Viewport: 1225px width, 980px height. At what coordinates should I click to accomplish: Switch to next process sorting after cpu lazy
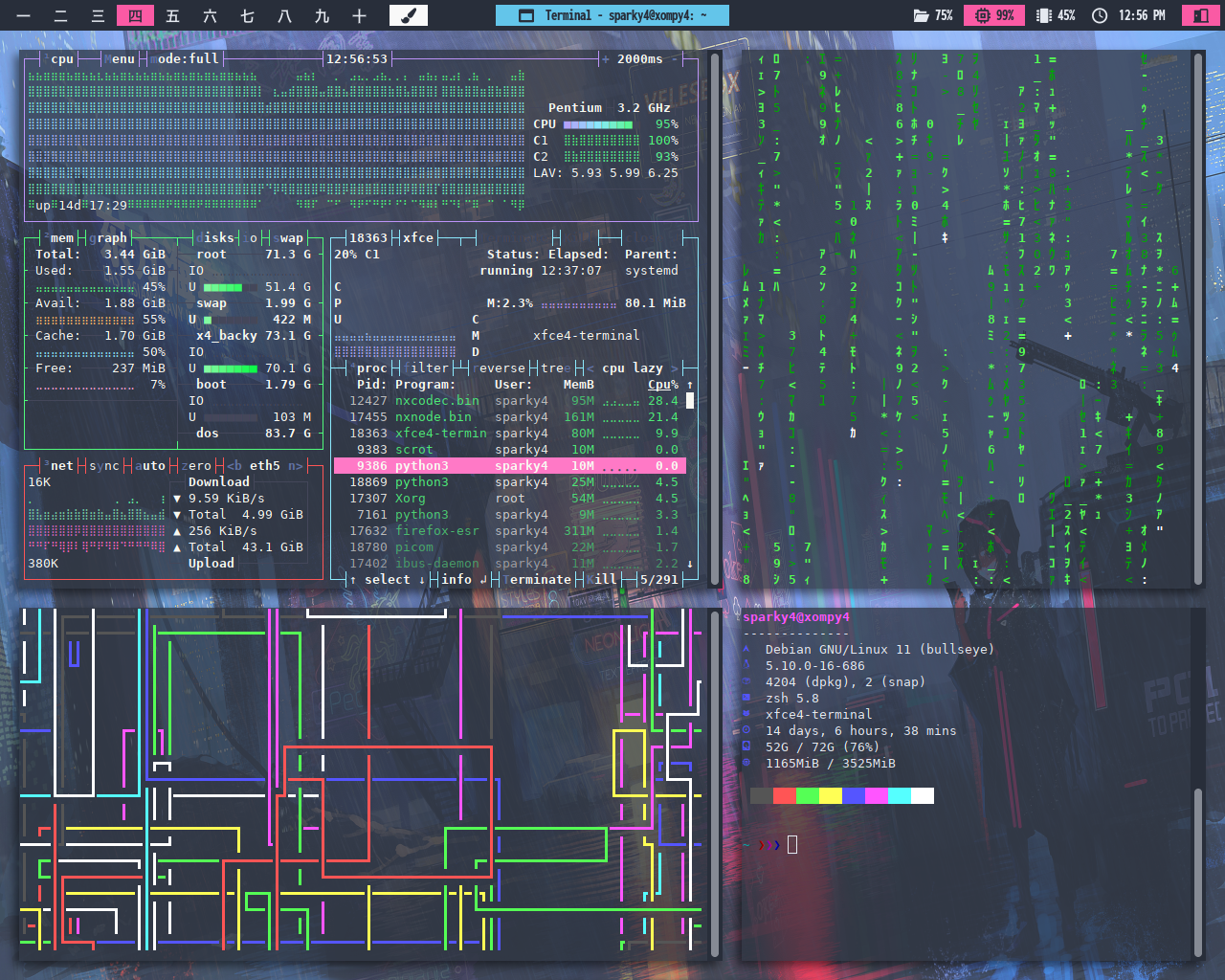coord(675,368)
